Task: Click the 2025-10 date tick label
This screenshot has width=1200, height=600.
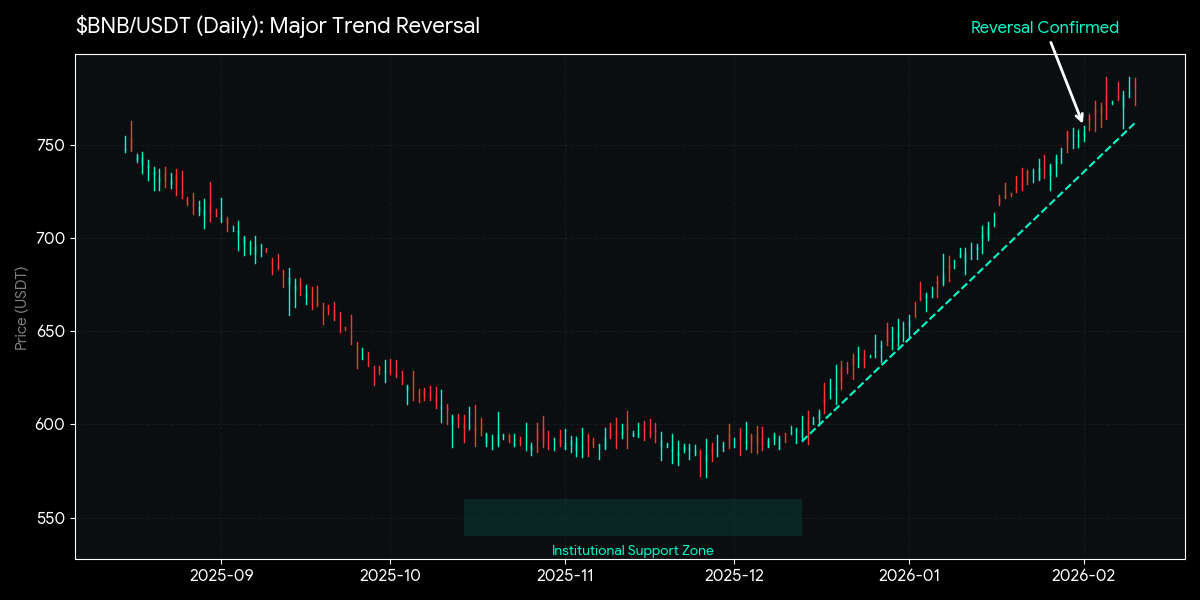Action: (x=390, y=576)
